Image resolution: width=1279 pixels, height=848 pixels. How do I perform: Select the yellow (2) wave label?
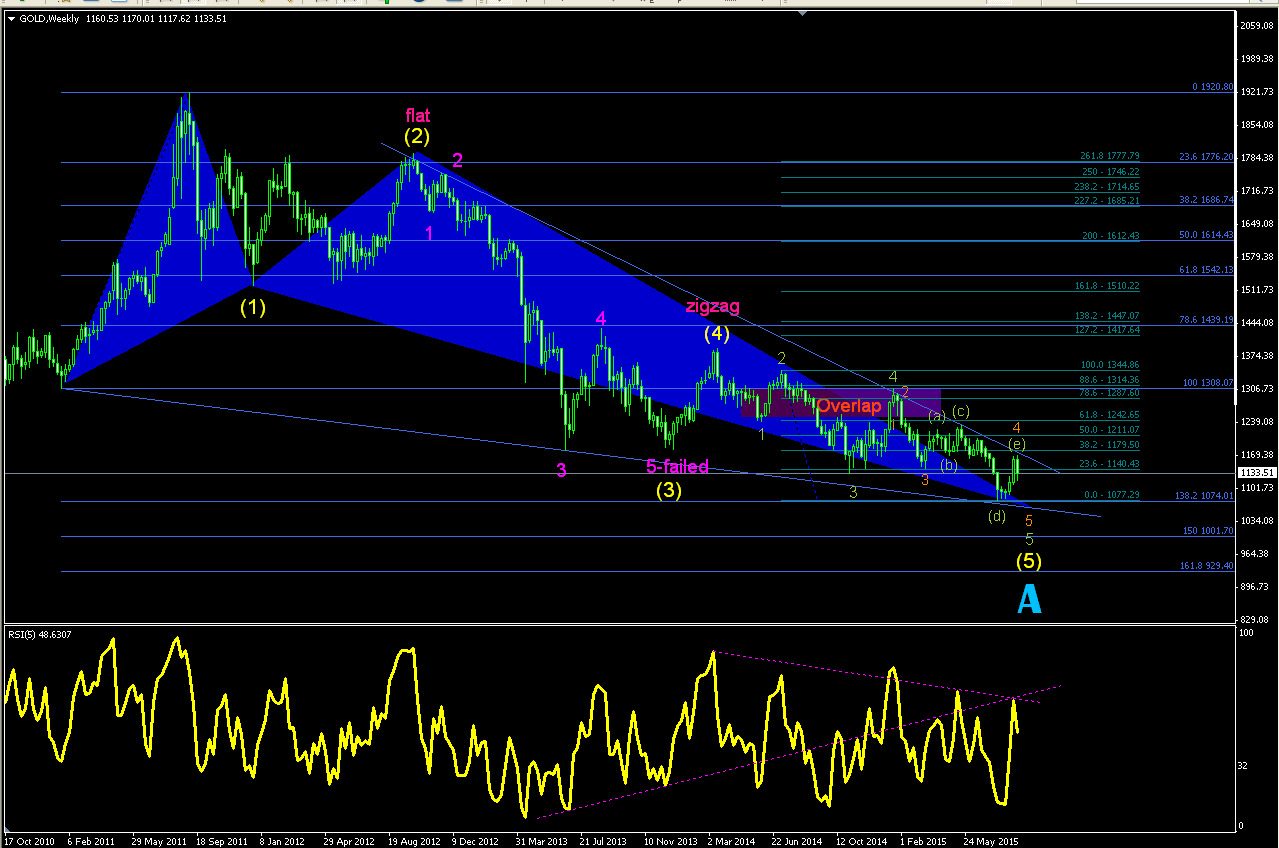click(x=417, y=136)
